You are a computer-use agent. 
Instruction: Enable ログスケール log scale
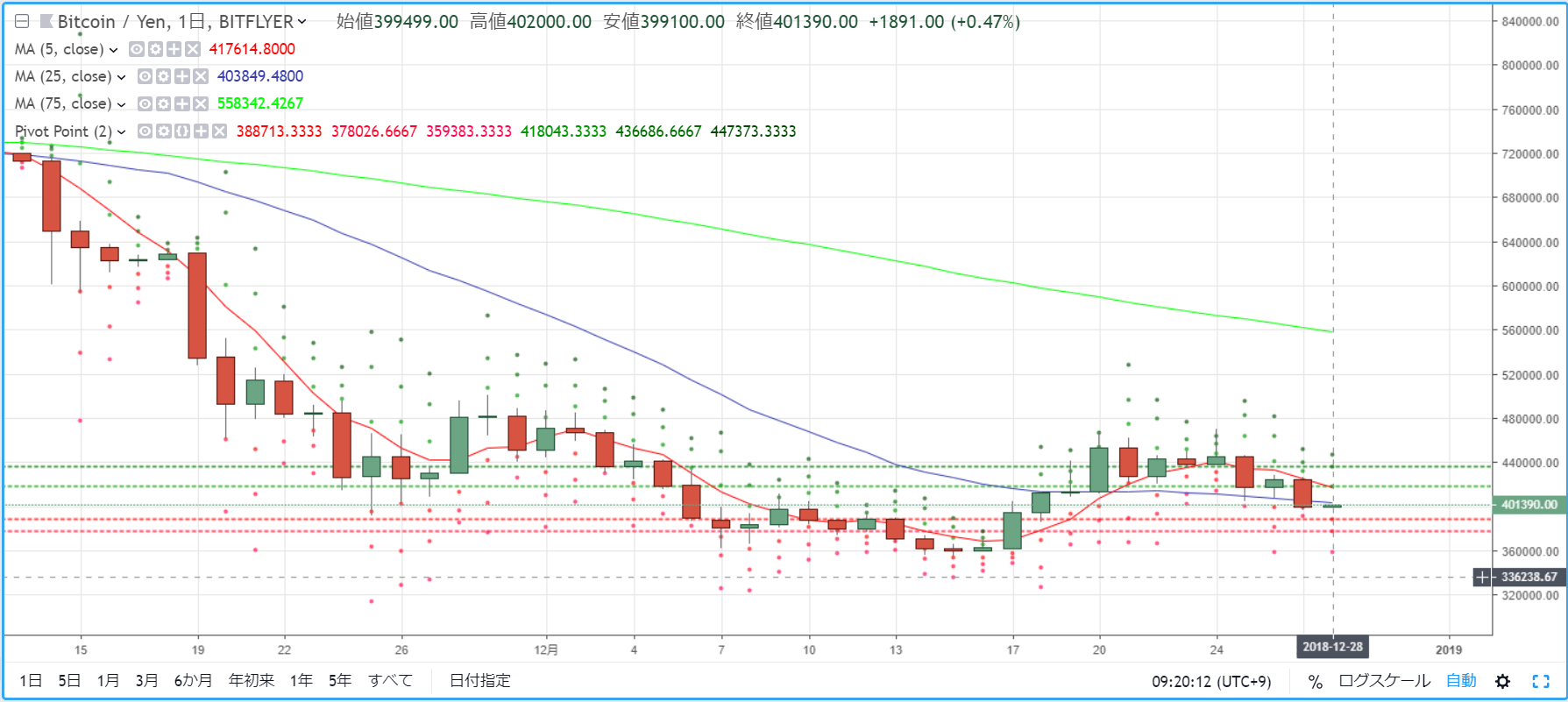(1384, 681)
